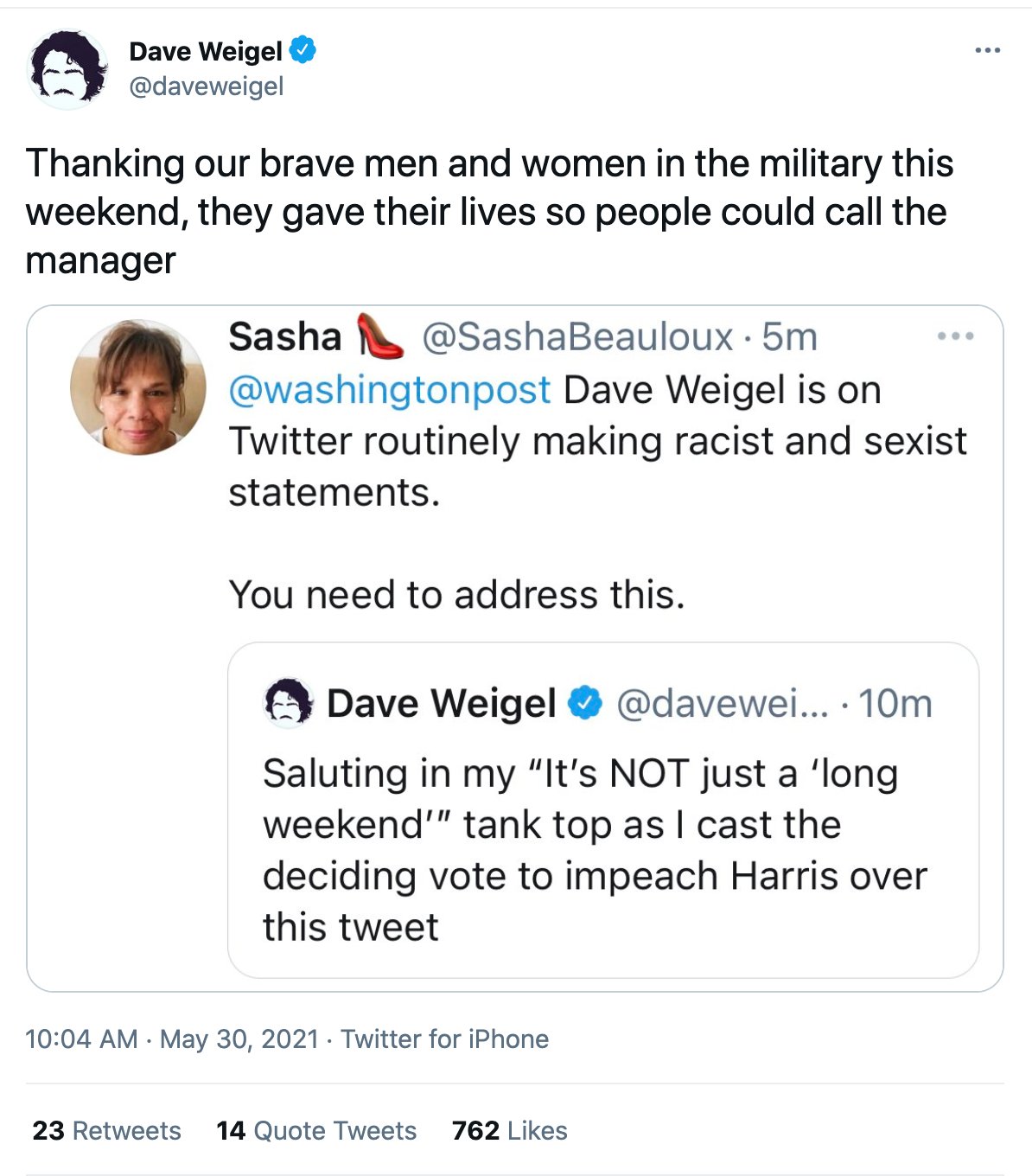
Task: Click the small Dave Weigel avatar in nested tweet
Action: (x=288, y=702)
